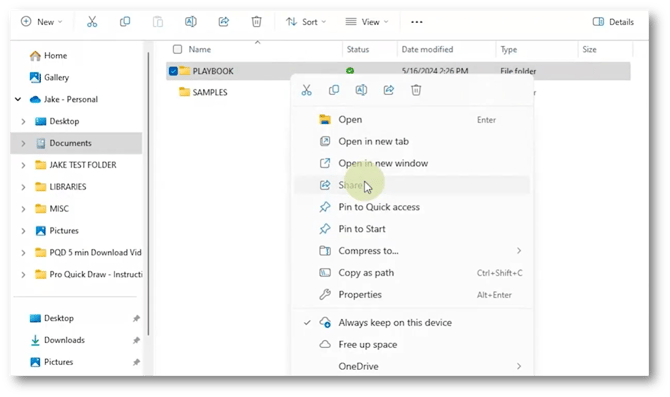Expand the OneDrive Desktop folder chevron
The image size is (670, 397).
click(23, 121)
